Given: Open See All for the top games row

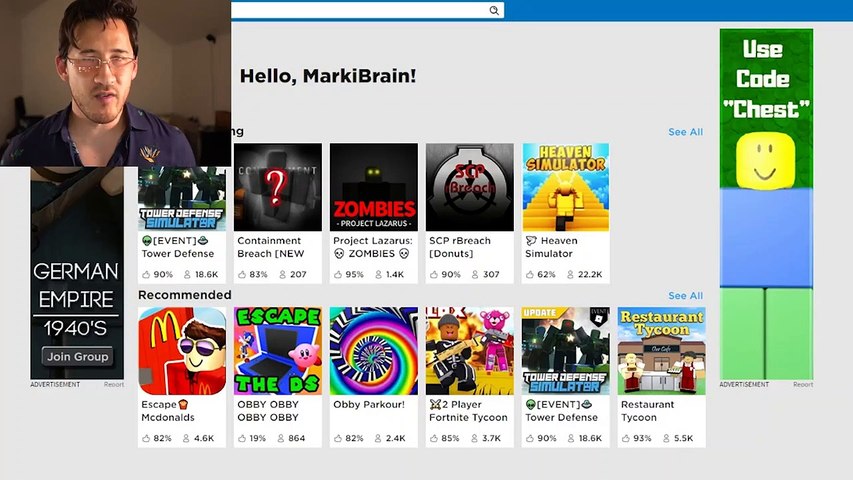Looking at the screenshot, I should [685, 132].
